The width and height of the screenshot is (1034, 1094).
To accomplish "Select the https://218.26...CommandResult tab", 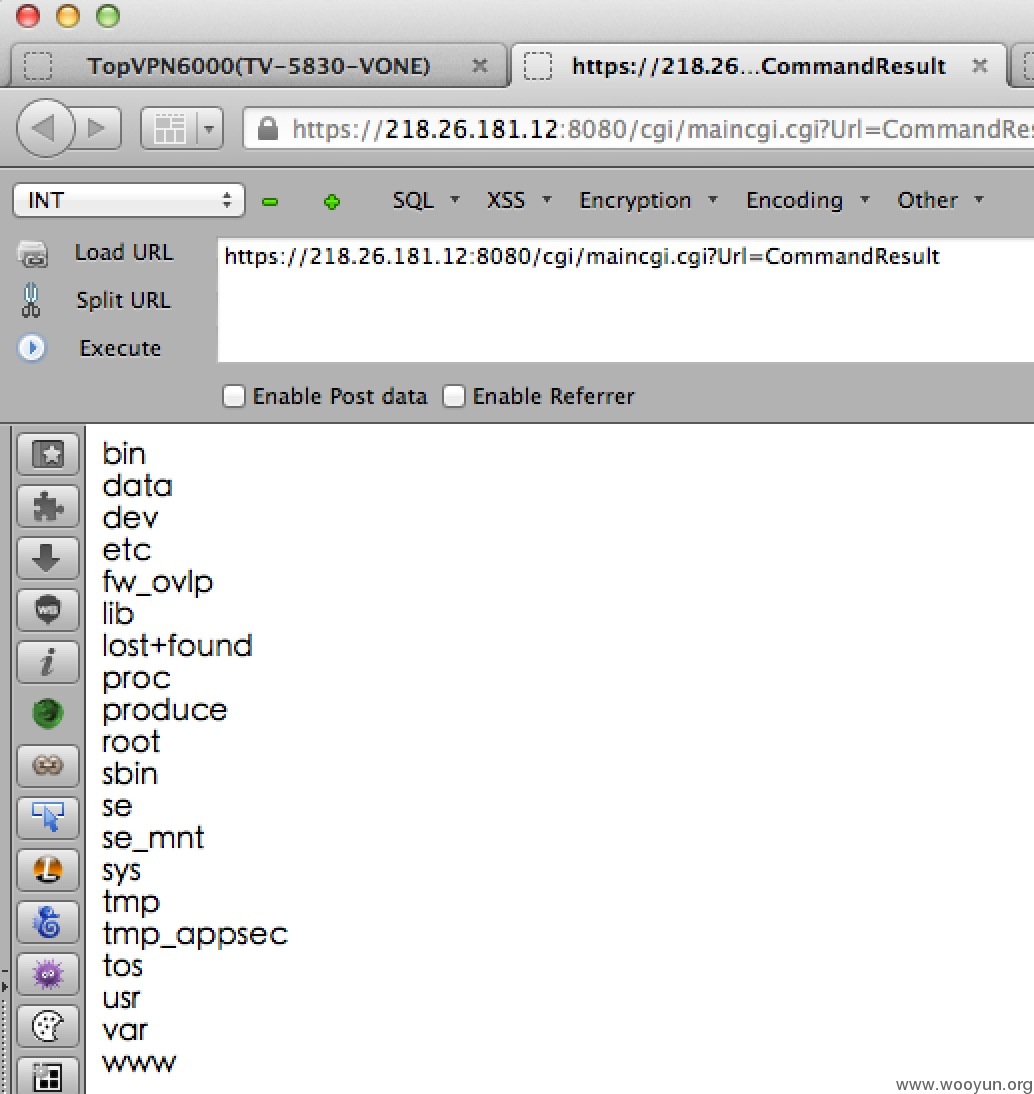I will [758, 66].
